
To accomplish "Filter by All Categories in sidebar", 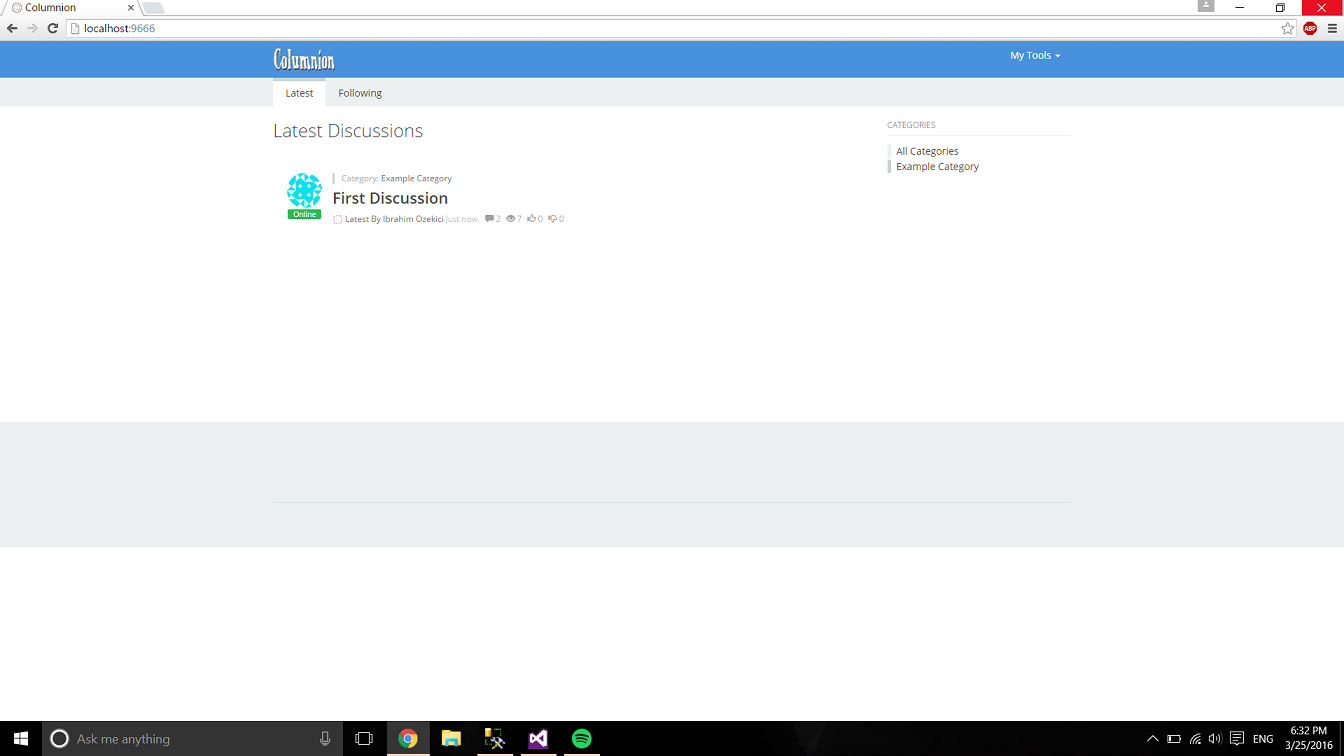I will click(x=927, y=151).
